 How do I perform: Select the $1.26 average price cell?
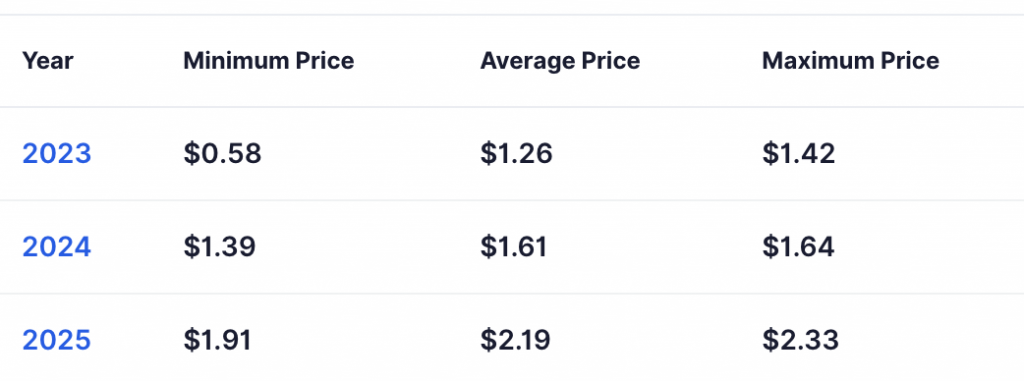[x=517, y=154]
